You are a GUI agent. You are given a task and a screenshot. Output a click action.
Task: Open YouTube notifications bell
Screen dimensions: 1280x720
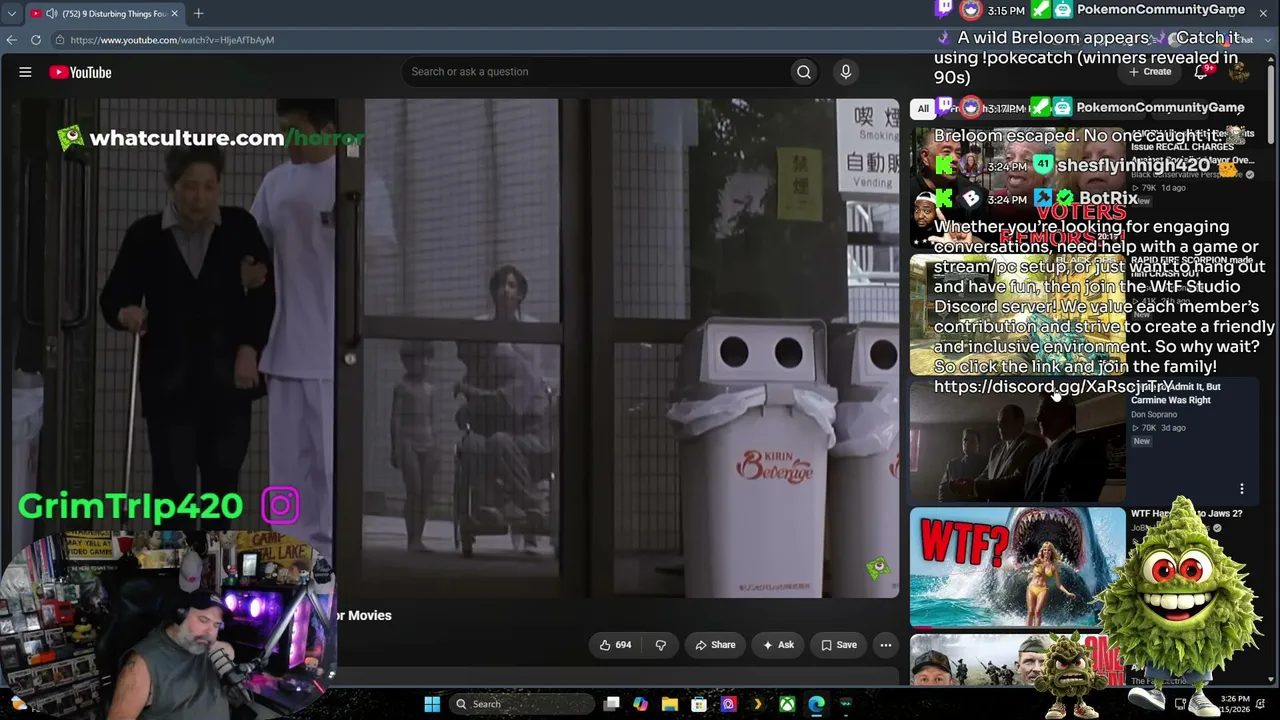click(1202, 72)
